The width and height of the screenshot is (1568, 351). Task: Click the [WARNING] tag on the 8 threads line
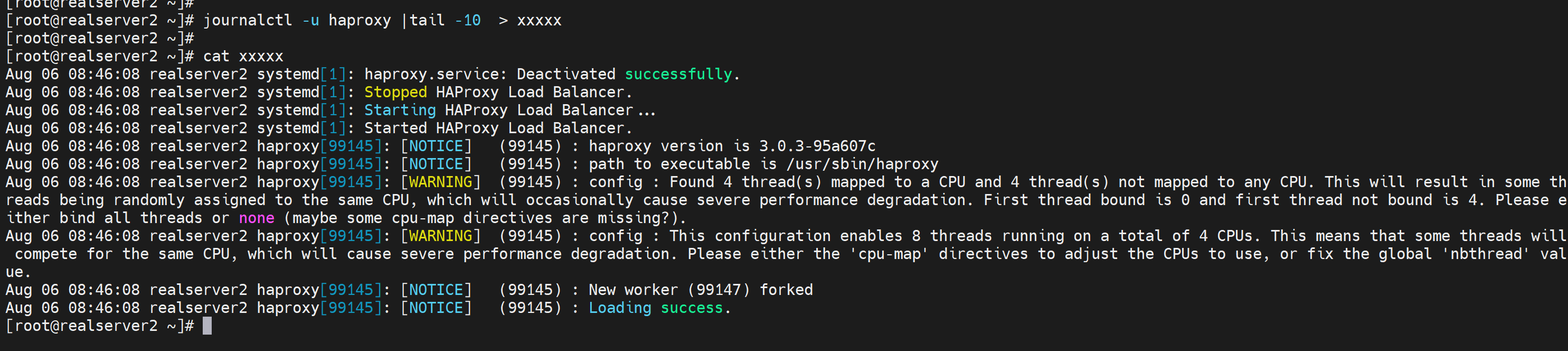[x=441, y=236]
